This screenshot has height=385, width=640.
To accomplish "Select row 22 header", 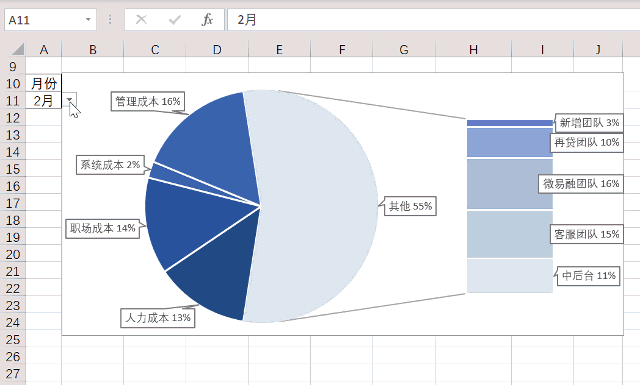I will point(13,288).
